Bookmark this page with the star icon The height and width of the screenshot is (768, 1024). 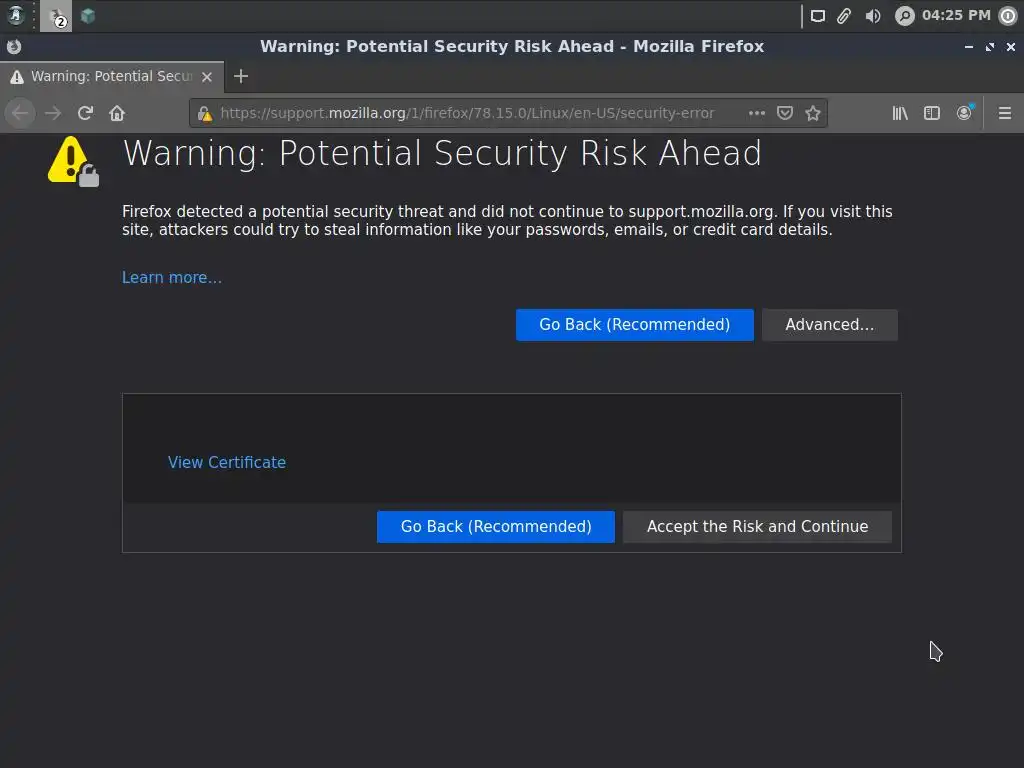click(813, 113)
